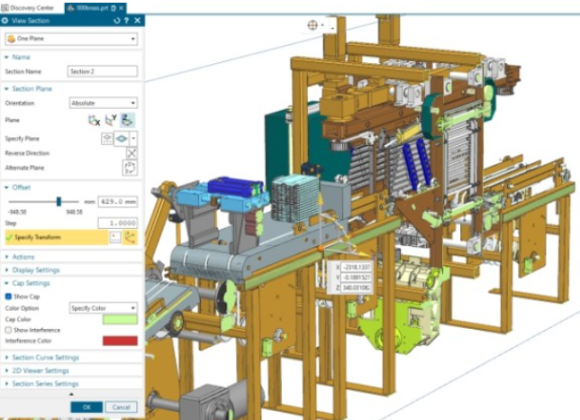Screen dimensions: 580x420
Task: Click the Offset value field 429.0 mm
Action: click(118, 202)
